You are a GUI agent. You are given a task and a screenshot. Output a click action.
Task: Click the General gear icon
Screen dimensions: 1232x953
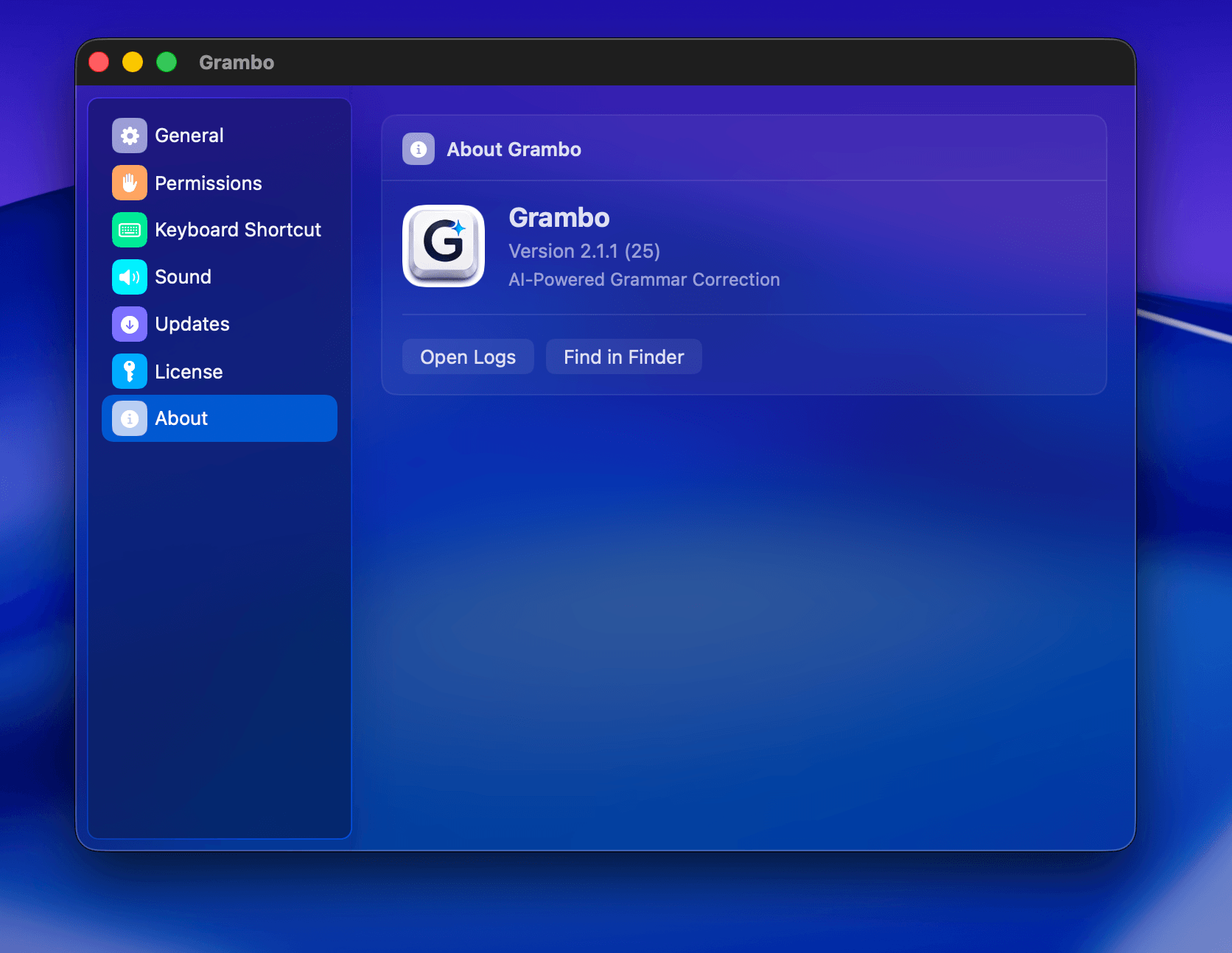[130, 136]
